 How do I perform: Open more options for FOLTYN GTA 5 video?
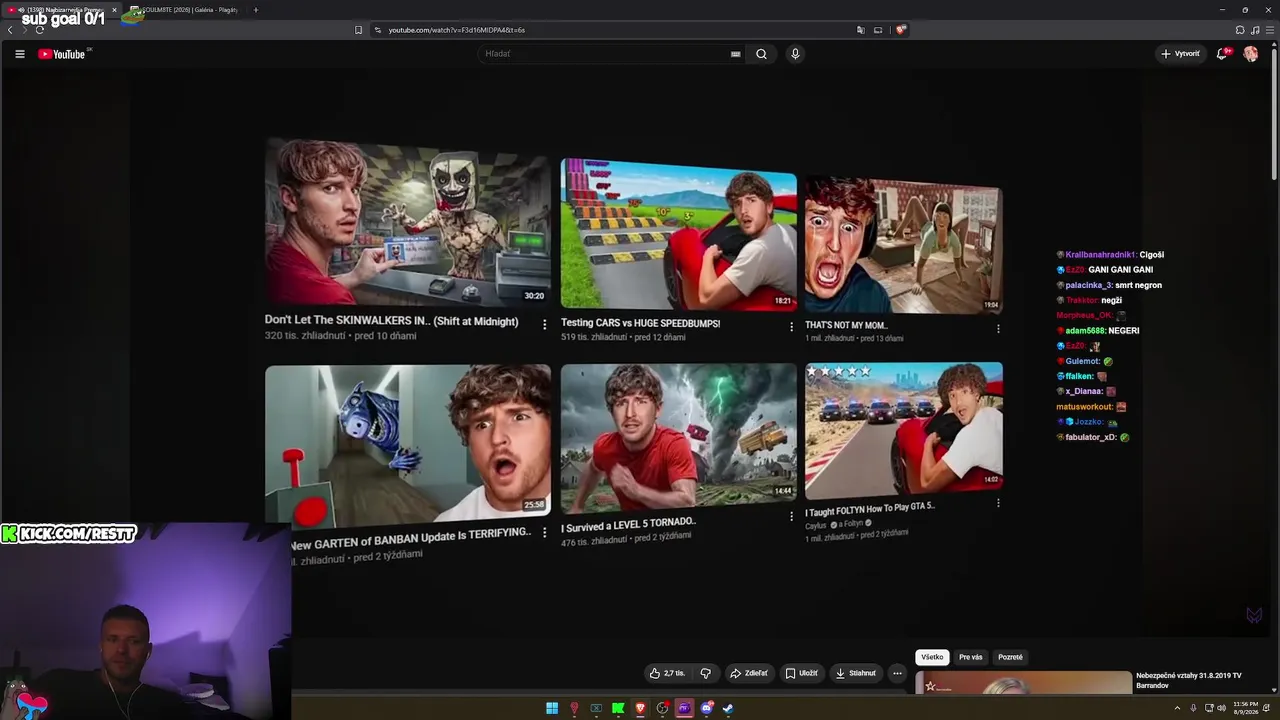(997, 503)
